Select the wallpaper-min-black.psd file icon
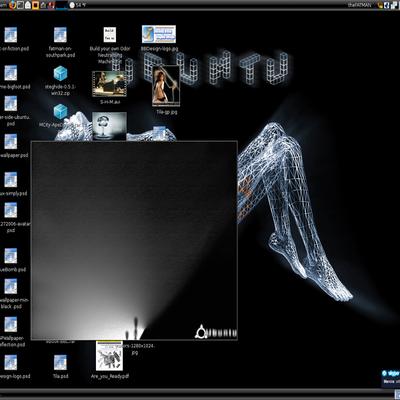Viewport: 400px width, 400px height. point(11,286)
